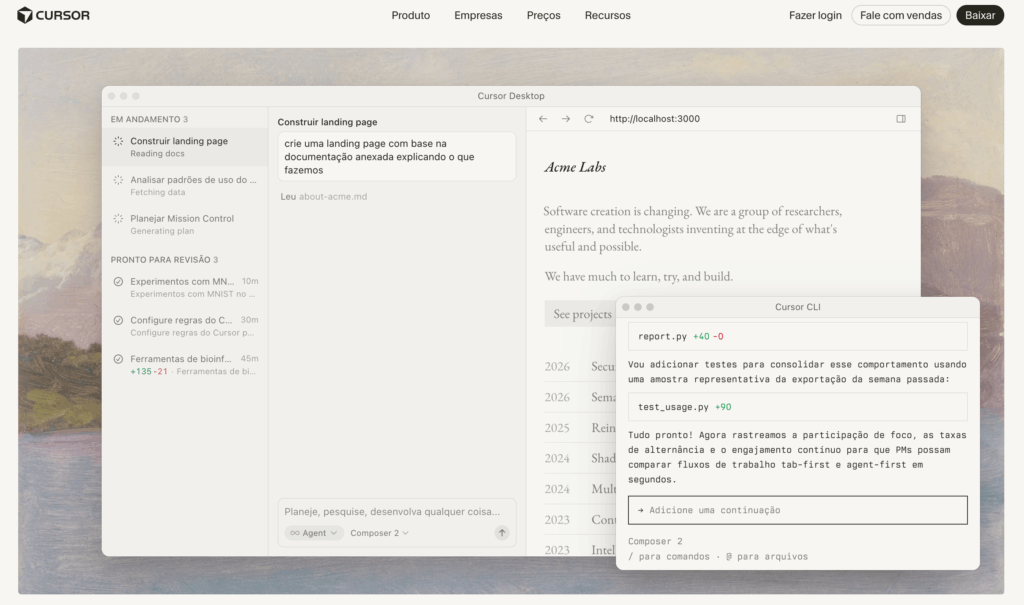Click Fazer login link
1024x605 pixels.
815,15
